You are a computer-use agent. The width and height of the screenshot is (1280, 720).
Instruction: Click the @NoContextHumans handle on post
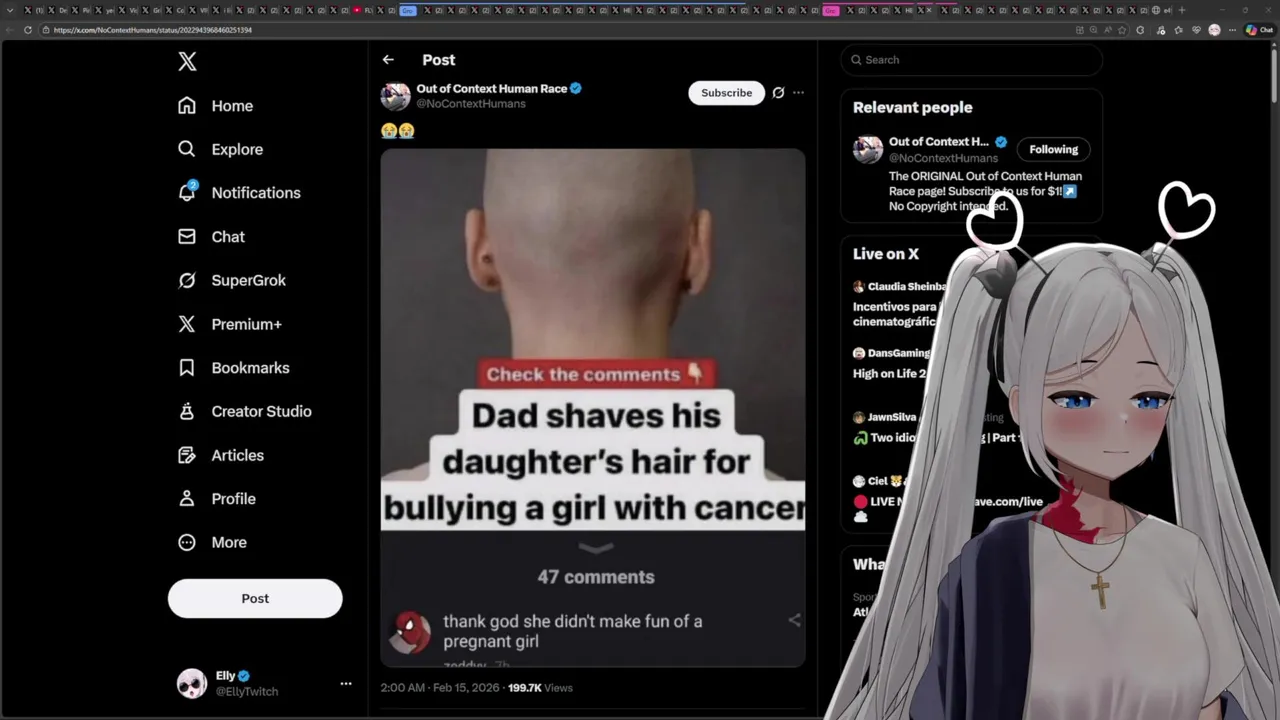(471, 104)
